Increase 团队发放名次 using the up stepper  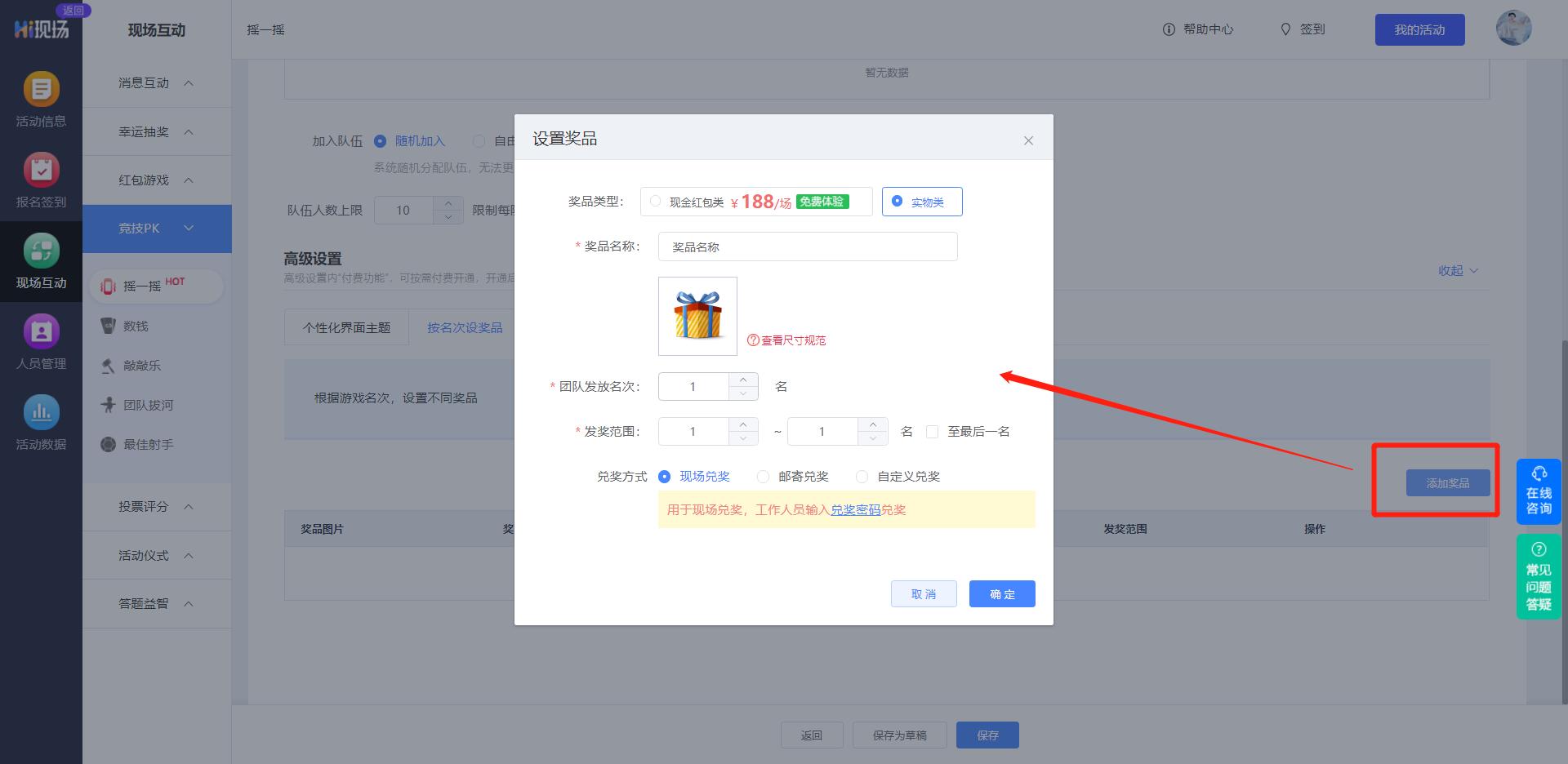coord(742,379)
